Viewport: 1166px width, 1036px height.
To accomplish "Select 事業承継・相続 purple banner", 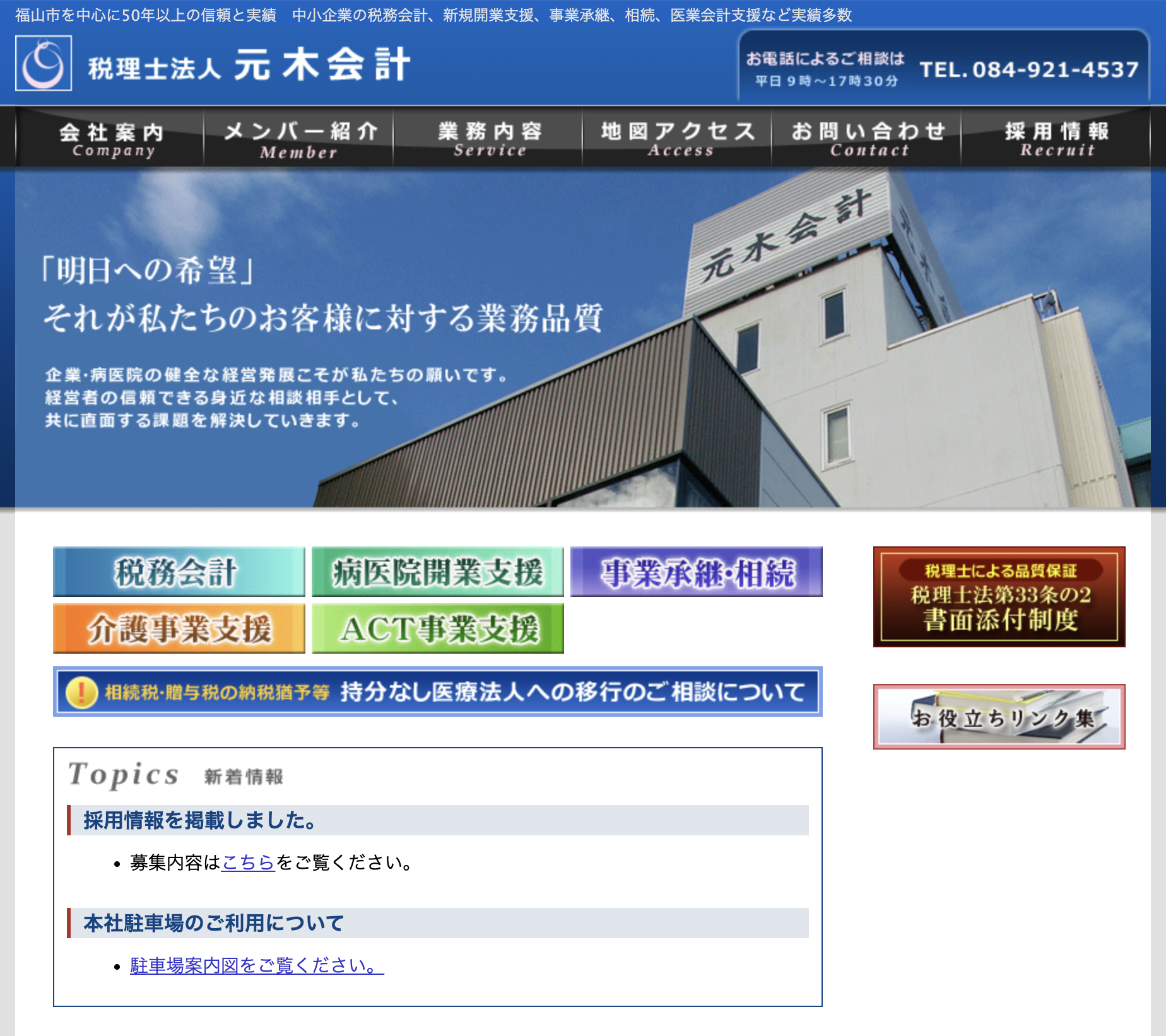I will (696, 572).
